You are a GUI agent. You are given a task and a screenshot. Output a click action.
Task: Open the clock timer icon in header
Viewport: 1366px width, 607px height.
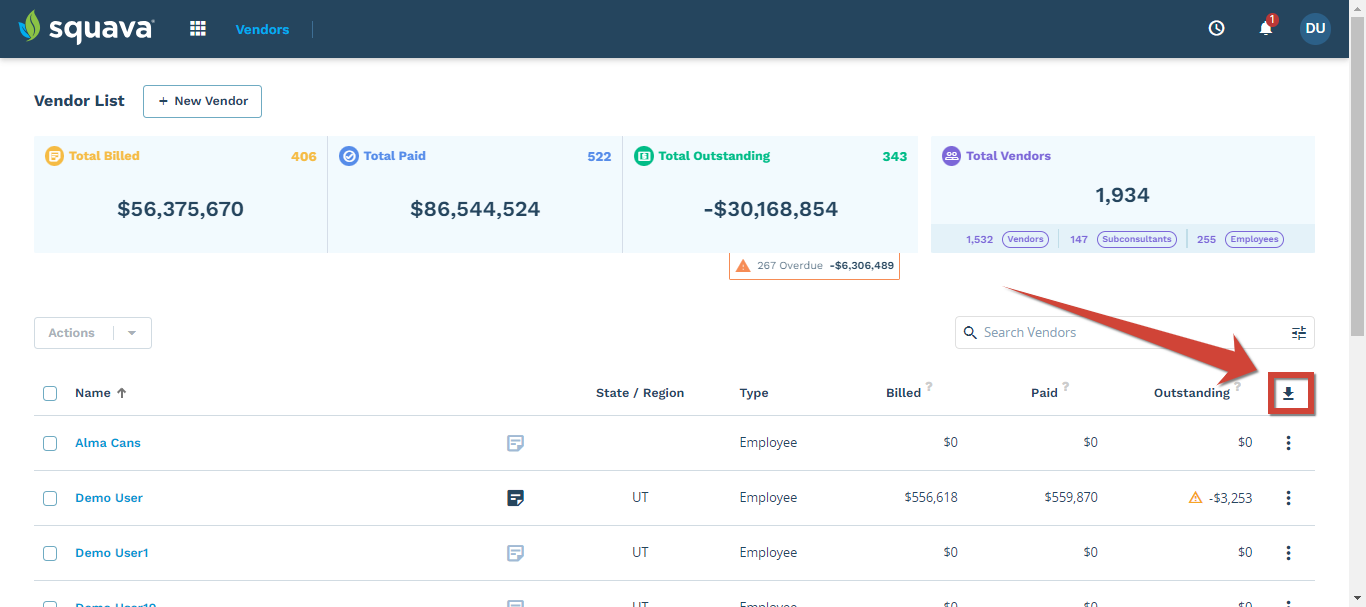[1217, 28]
